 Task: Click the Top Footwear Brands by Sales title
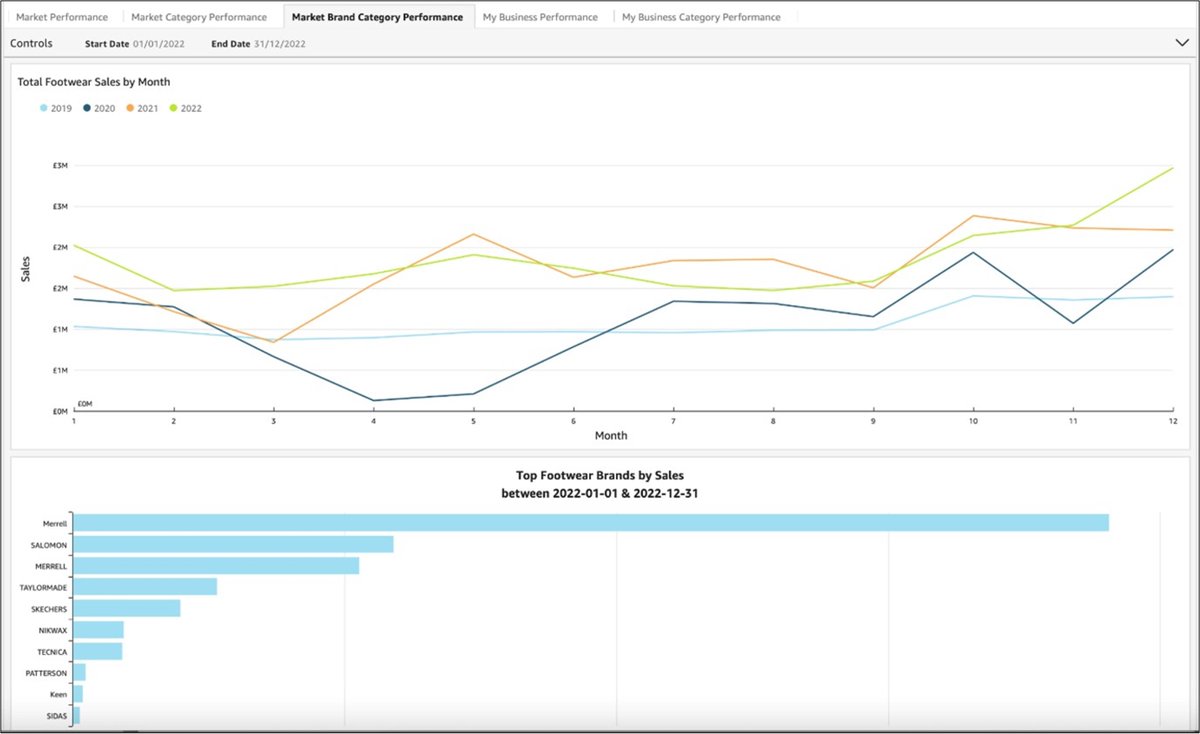tap(600, 476)
